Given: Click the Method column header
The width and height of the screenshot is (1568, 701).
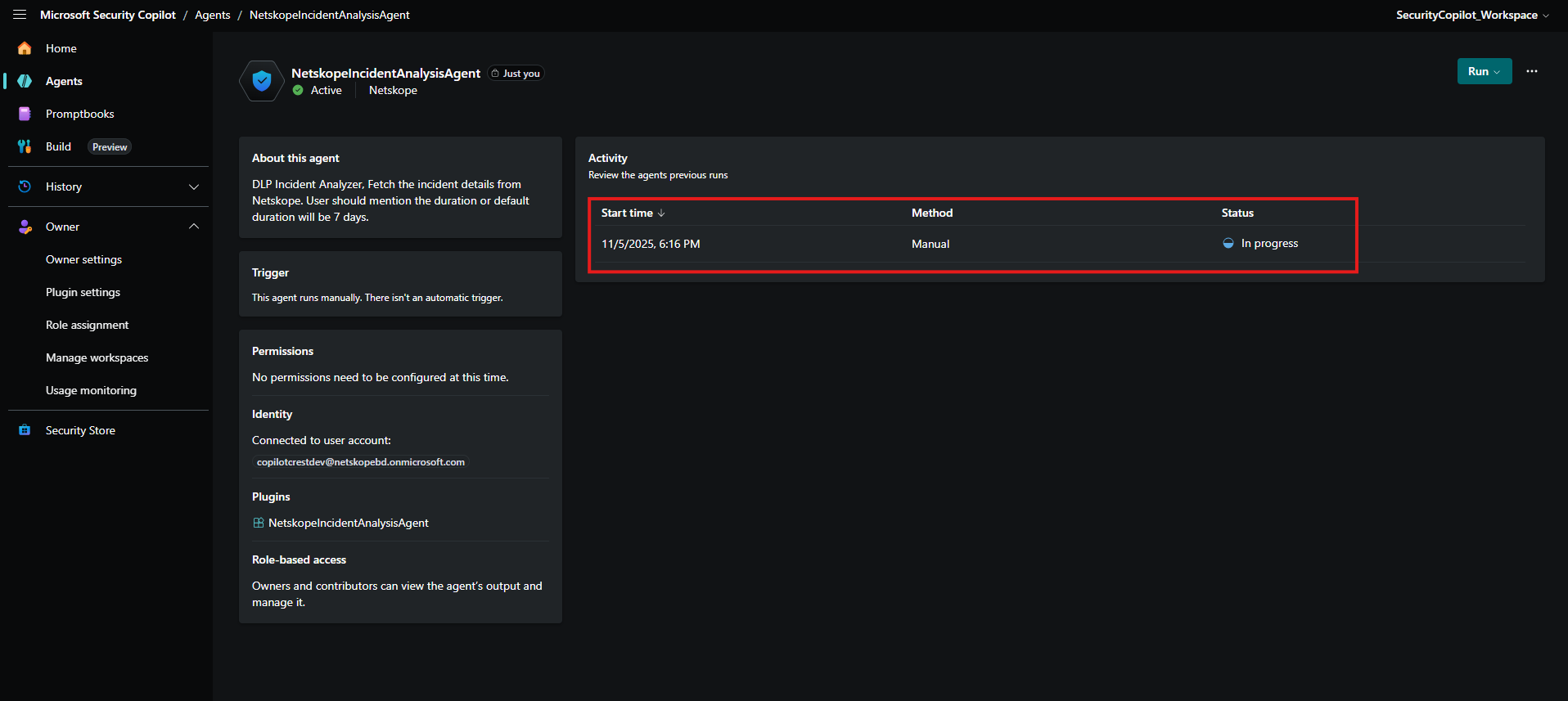Looking at the screenshot, I should (x=932, y=213).
